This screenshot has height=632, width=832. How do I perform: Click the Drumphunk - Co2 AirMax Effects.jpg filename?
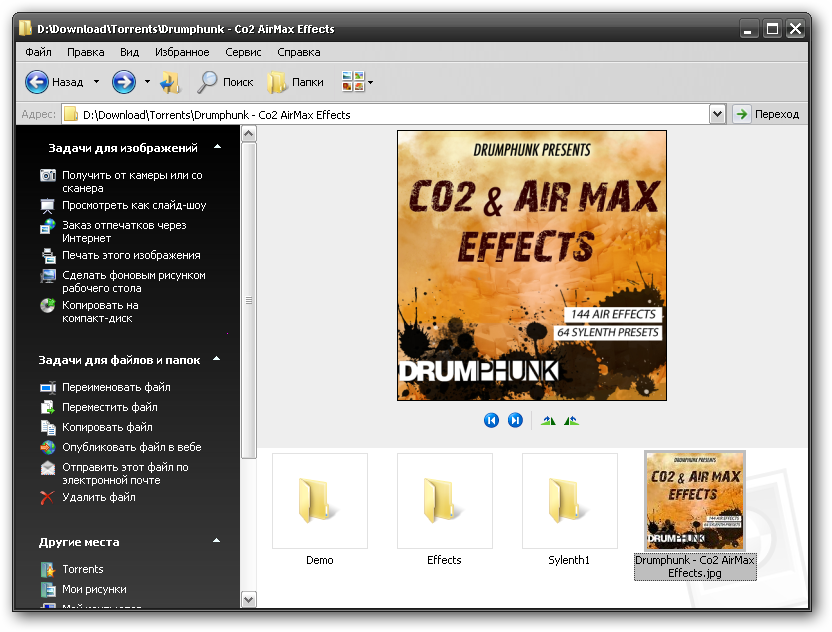695,567
